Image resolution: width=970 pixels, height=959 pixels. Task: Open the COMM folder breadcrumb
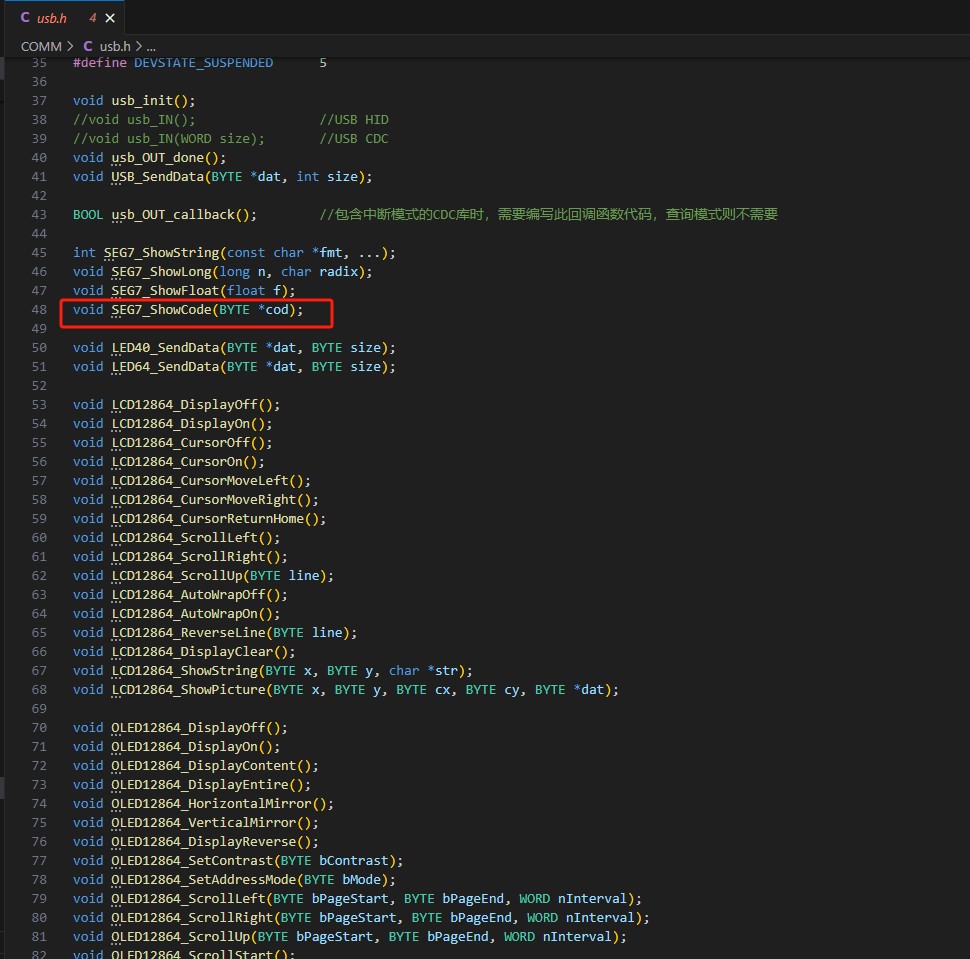click(41, 46)
